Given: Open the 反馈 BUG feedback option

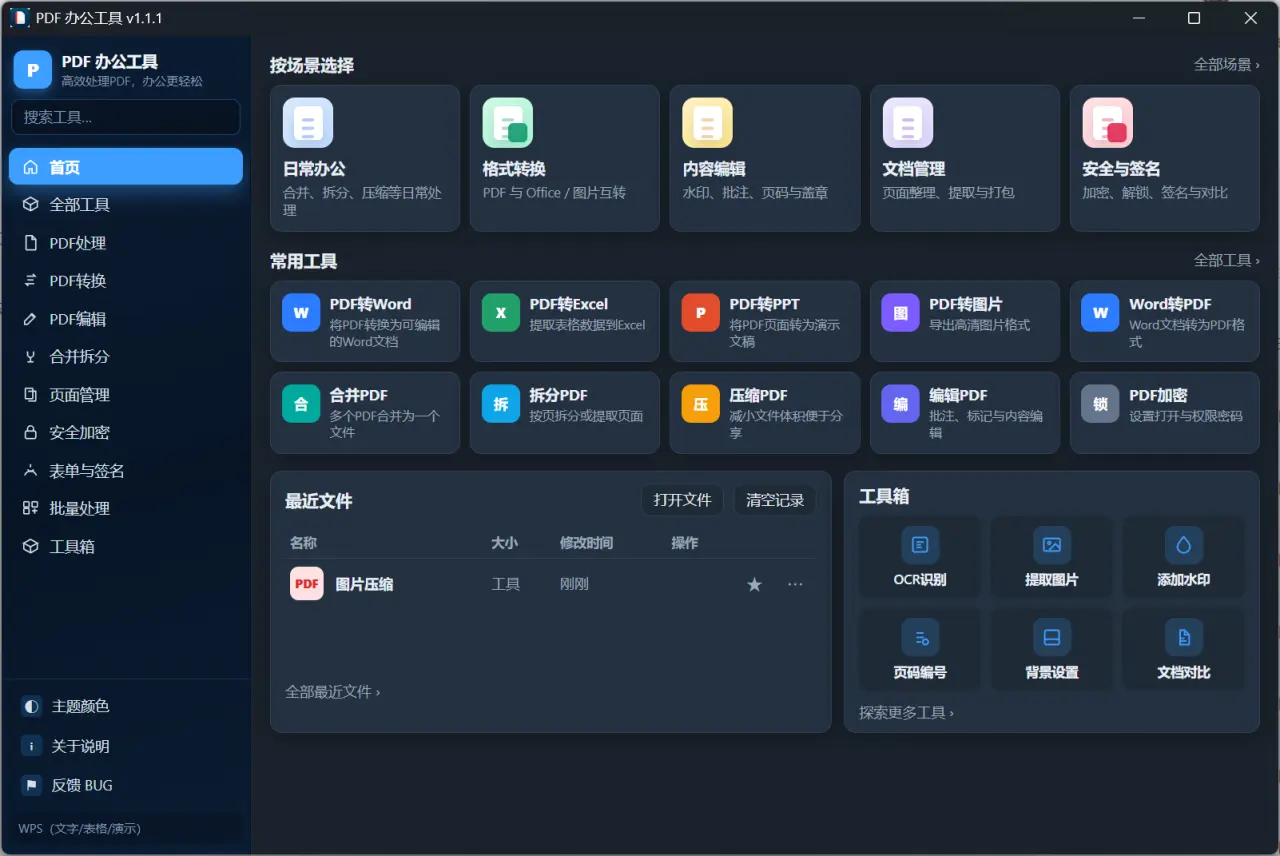Looking at the screenshot, I should [126, 786].
